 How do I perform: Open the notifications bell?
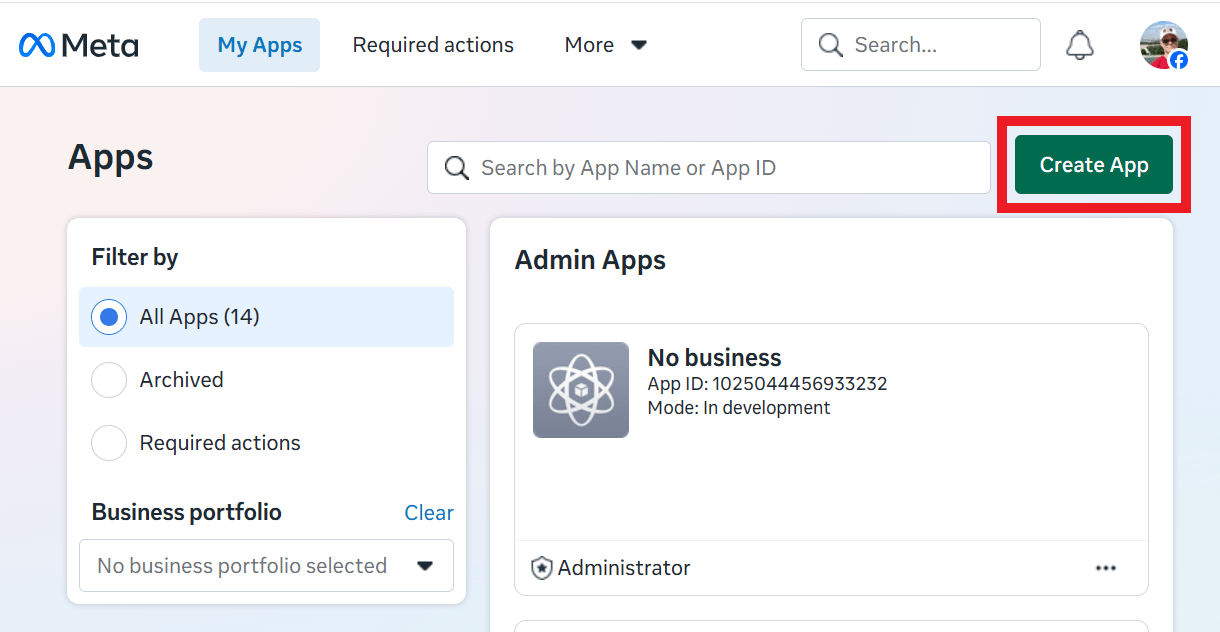tap(1080, 45)
